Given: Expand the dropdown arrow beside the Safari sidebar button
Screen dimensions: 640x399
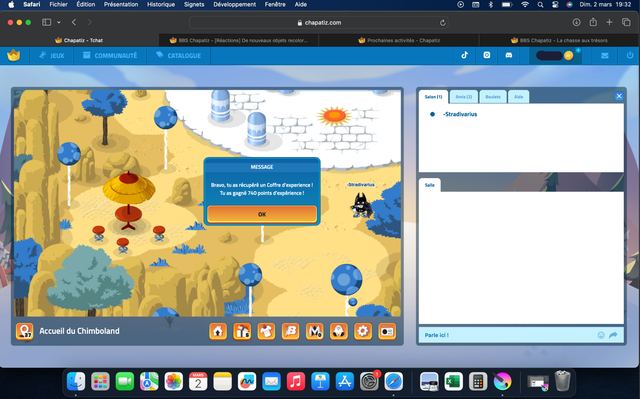Looking at the screenshot, I should [x=59, y=22].
